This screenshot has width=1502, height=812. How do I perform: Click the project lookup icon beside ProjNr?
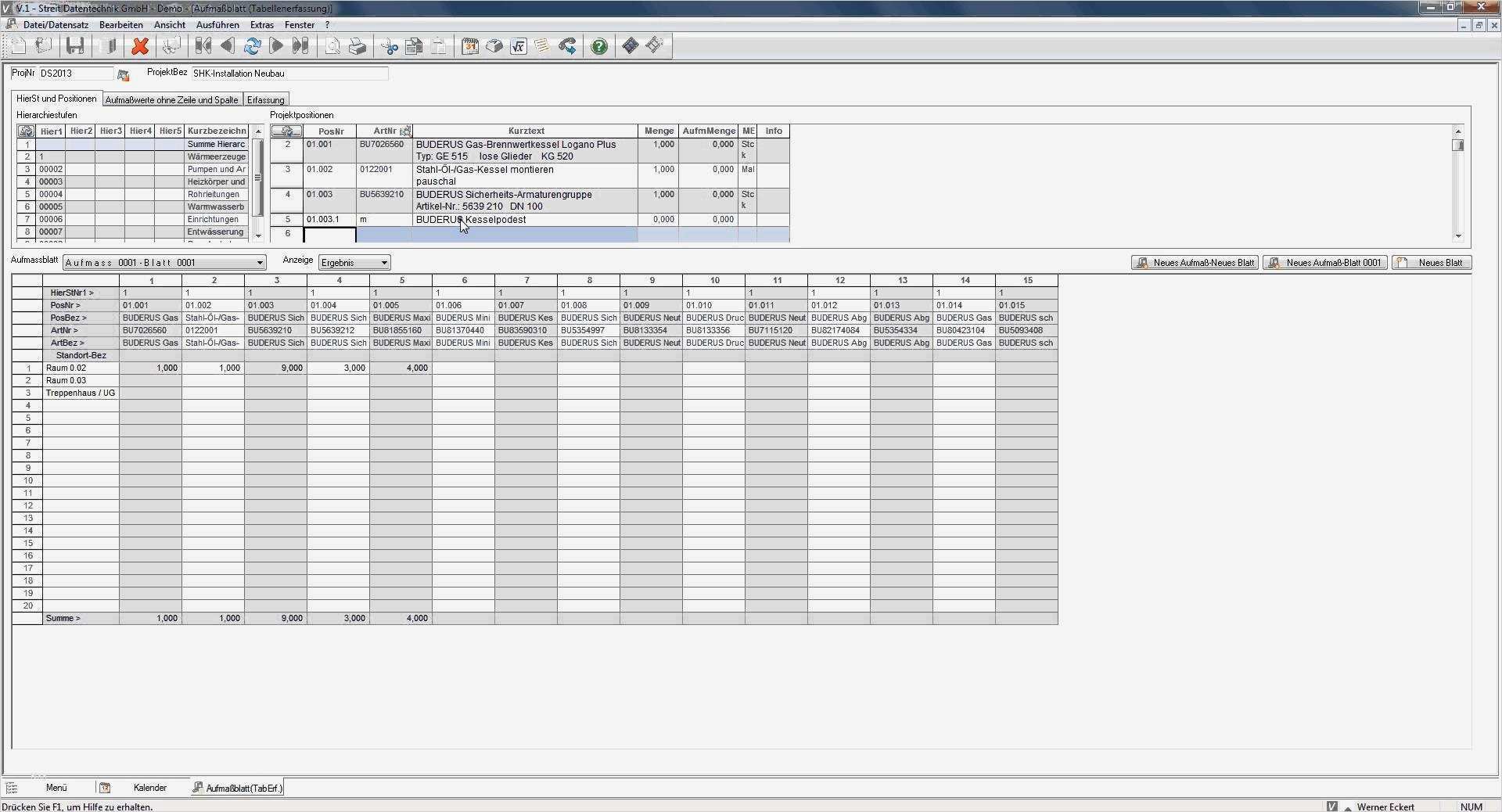pyautogui.click(x=124, y=75)
